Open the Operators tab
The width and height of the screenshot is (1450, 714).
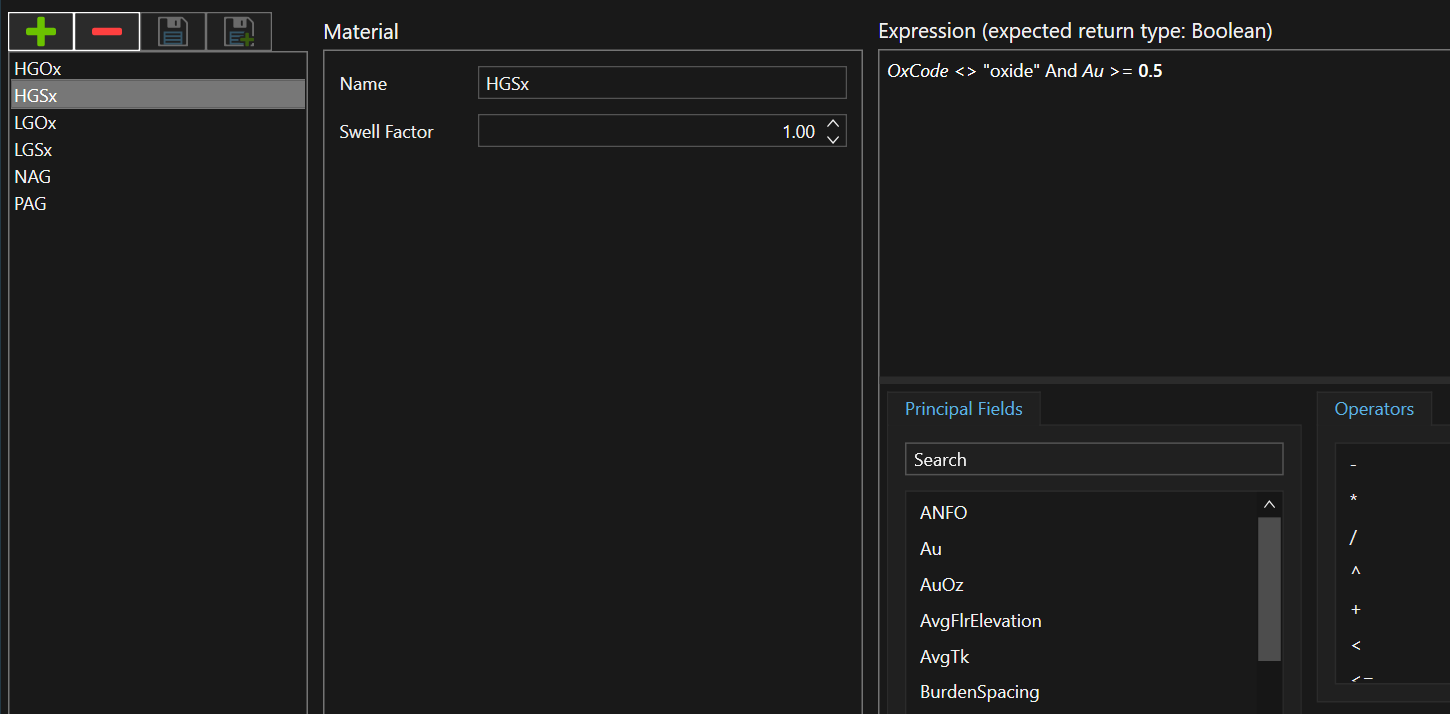click(1373, 409)
